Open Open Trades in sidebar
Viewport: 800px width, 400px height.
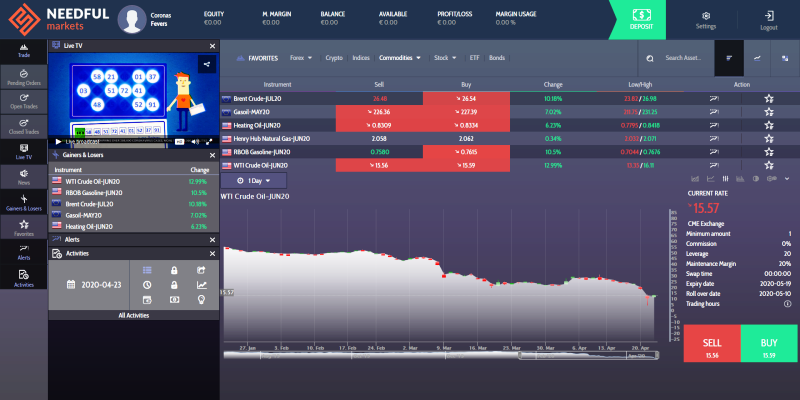coord(23,102)
